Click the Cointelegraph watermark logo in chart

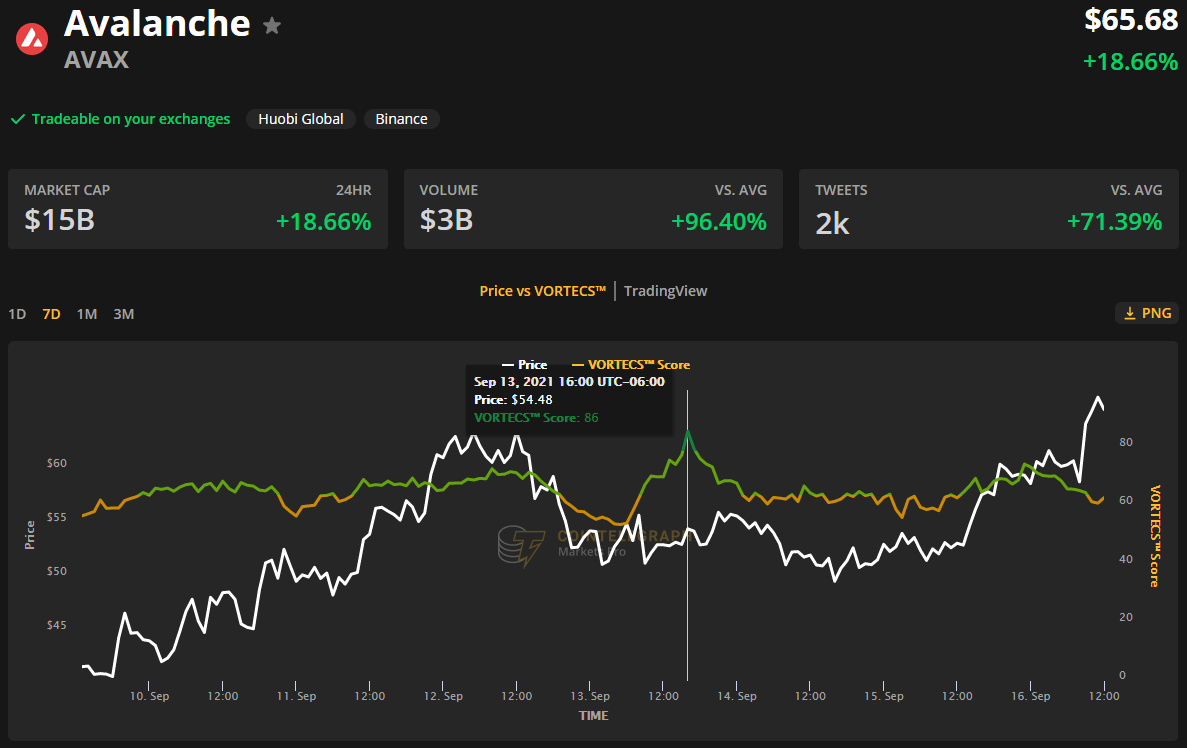click(519, 544)
